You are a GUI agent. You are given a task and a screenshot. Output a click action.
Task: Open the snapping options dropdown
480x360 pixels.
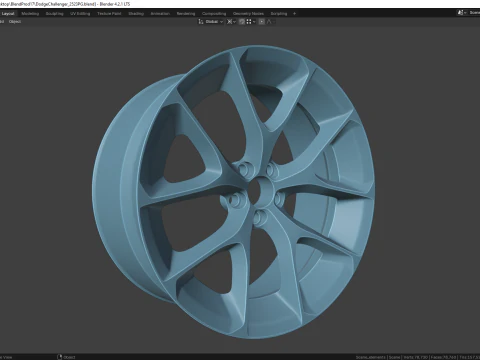tap(251, 22)
